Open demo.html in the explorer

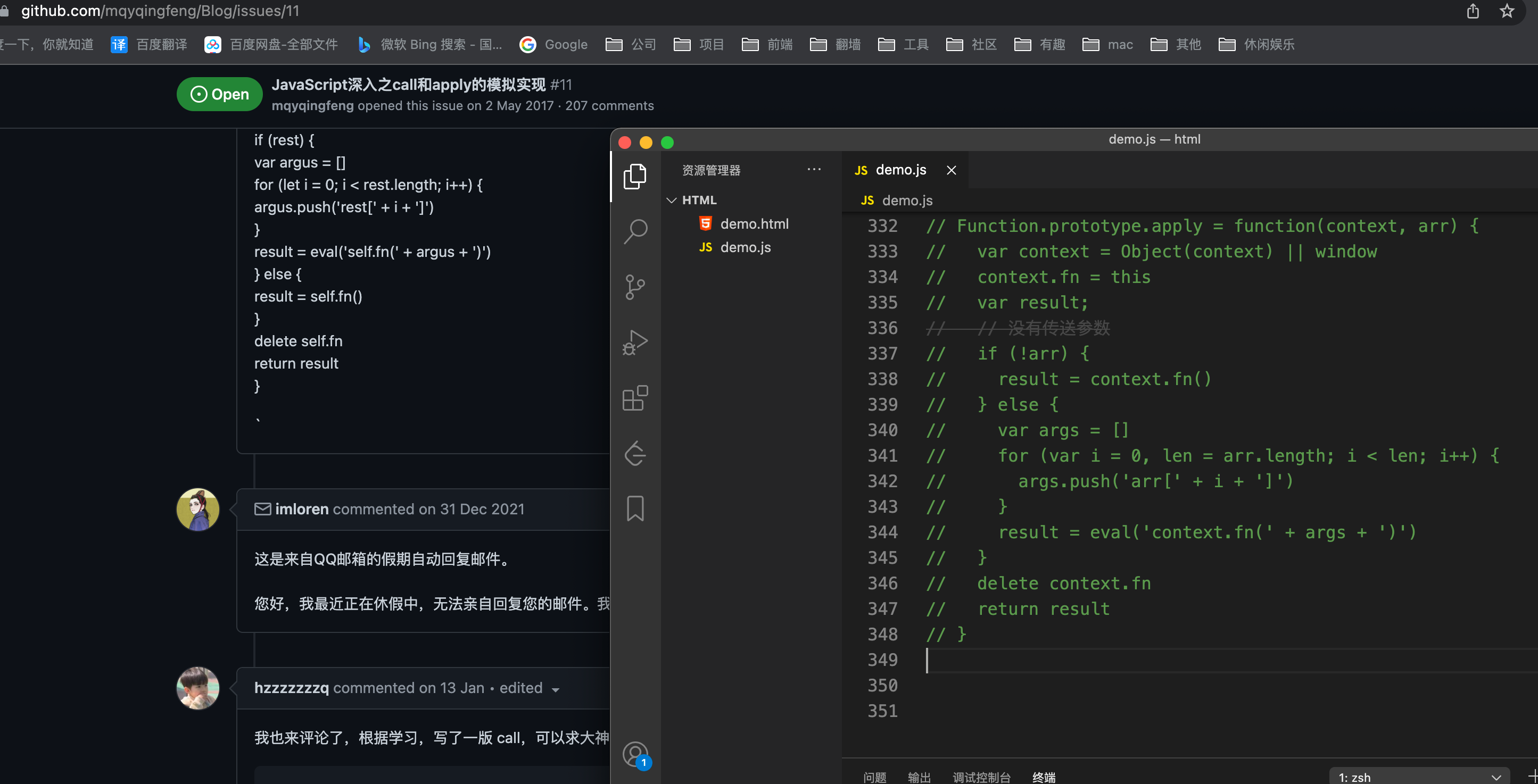click(x=754, y=224)
